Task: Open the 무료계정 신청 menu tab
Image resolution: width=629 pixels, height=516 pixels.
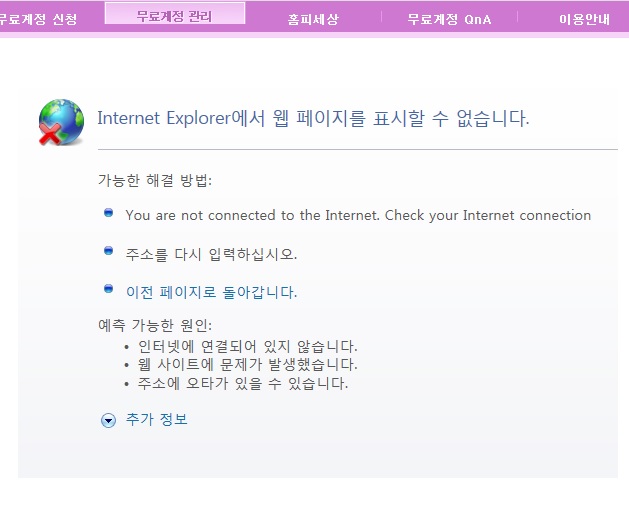Action: point(37,19)
